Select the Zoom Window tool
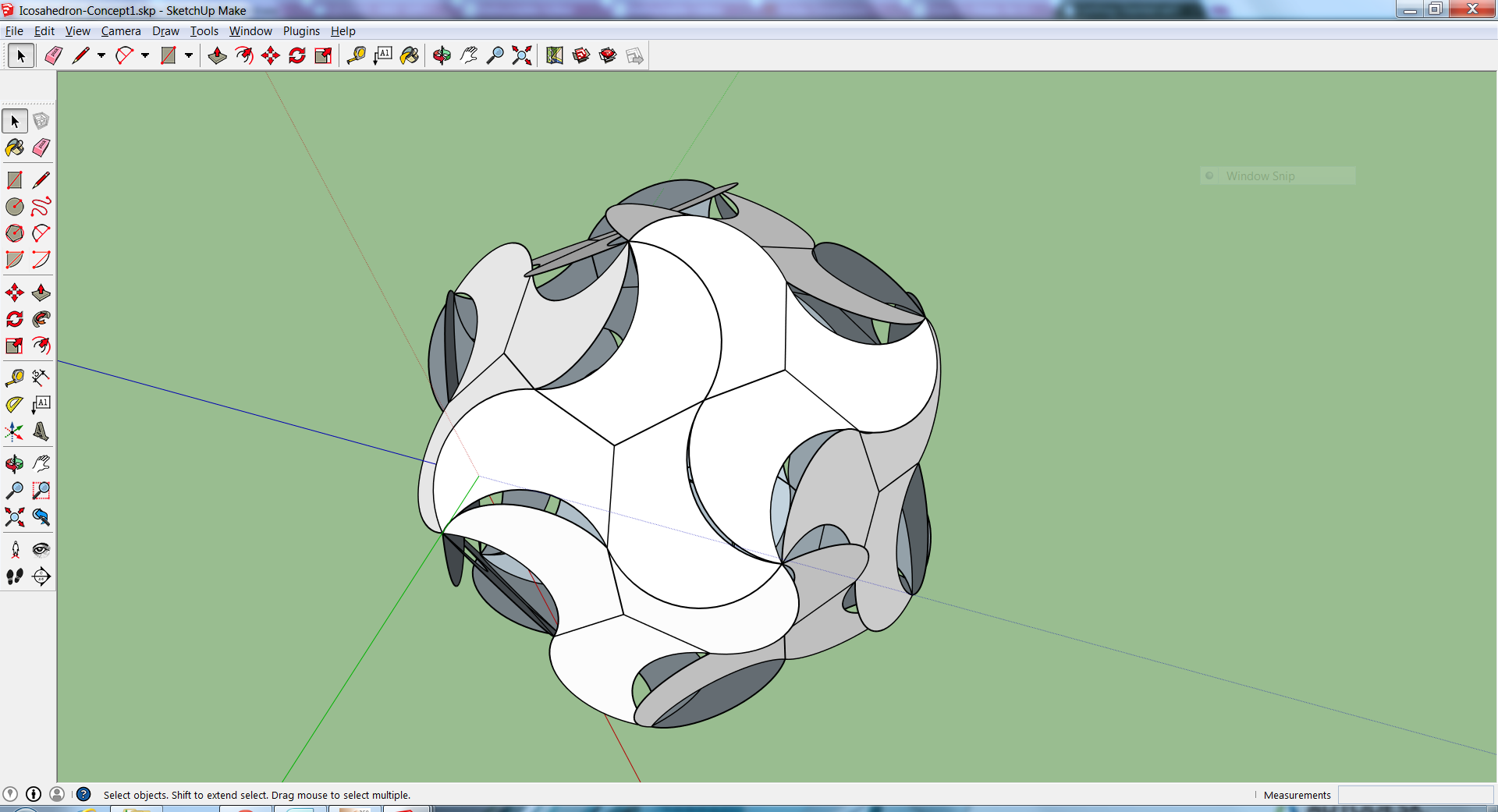This screenshot has height=812, width=1498. click(x=41, y=491)
